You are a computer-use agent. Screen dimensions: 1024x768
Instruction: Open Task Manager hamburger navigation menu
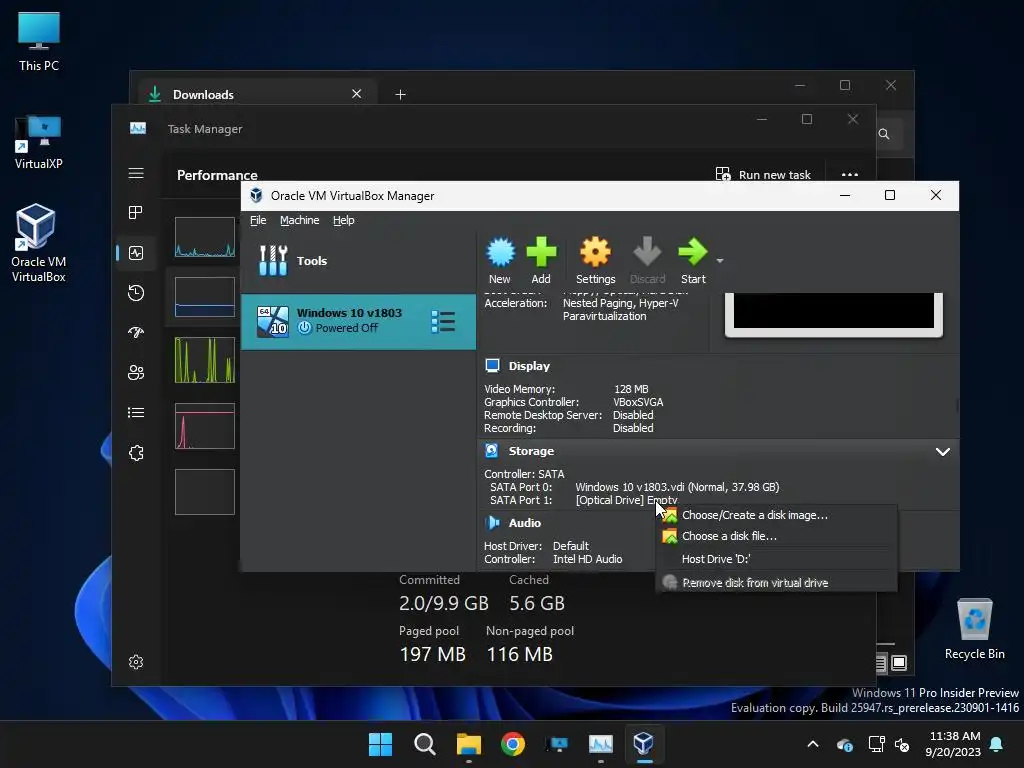pyautogui.click(x=136, y=173)
